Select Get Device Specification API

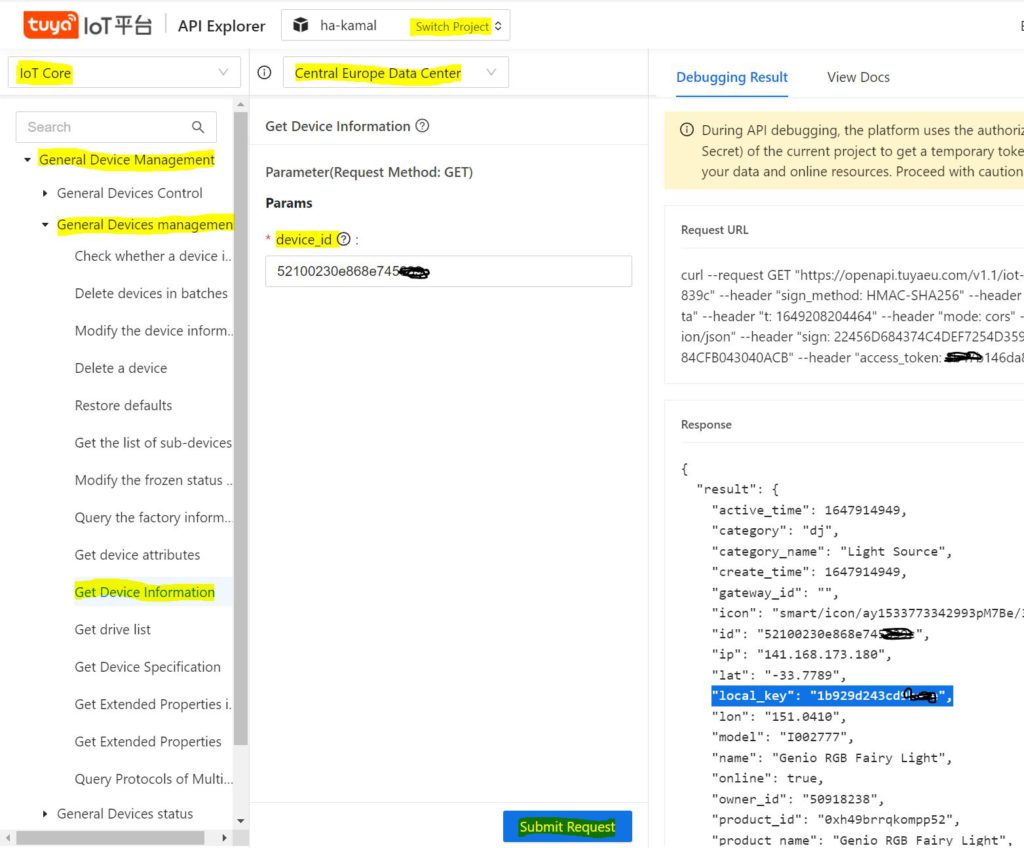tap(148, 666)
